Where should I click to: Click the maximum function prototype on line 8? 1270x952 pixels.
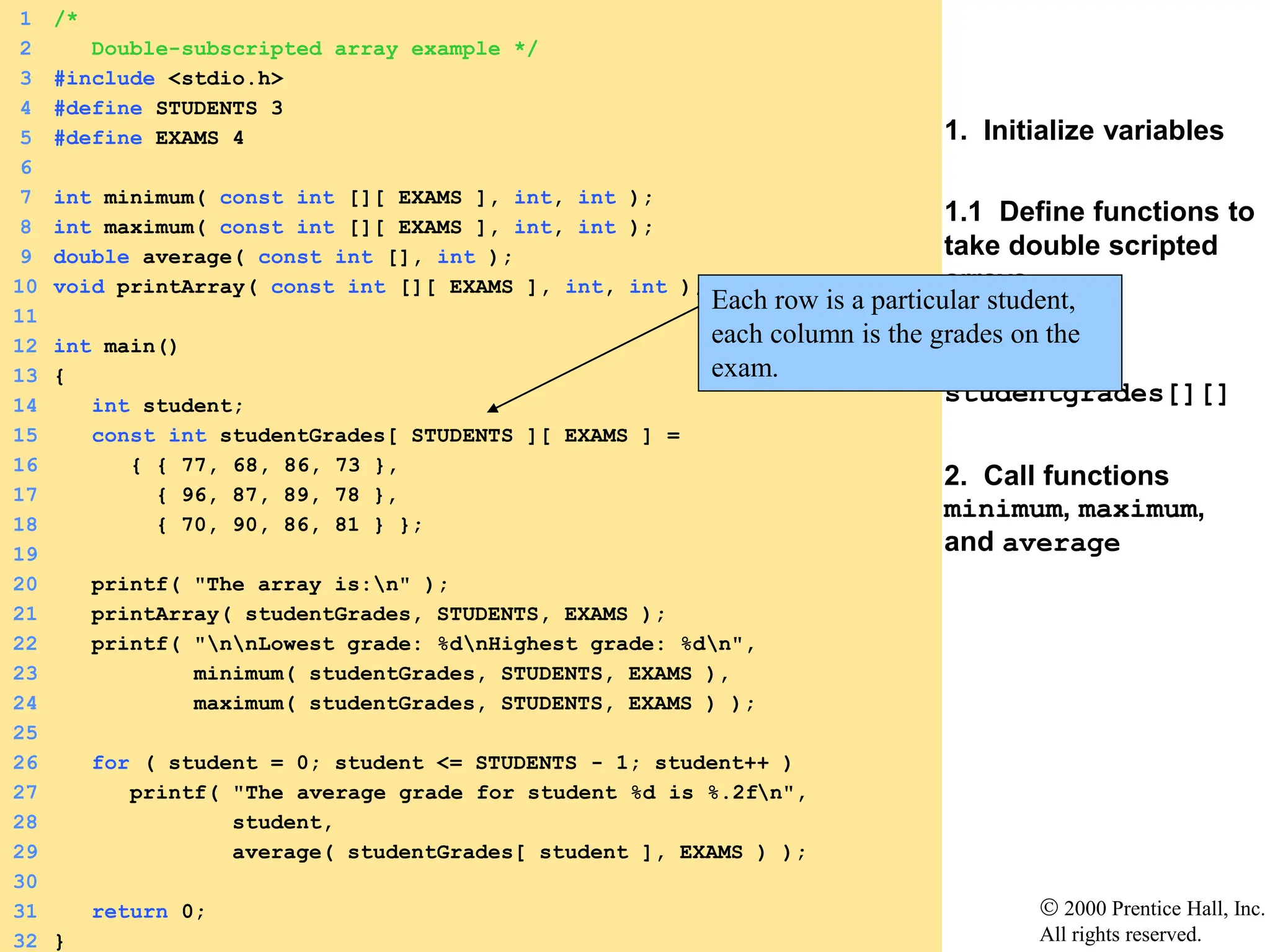click(x=353, y=227)
